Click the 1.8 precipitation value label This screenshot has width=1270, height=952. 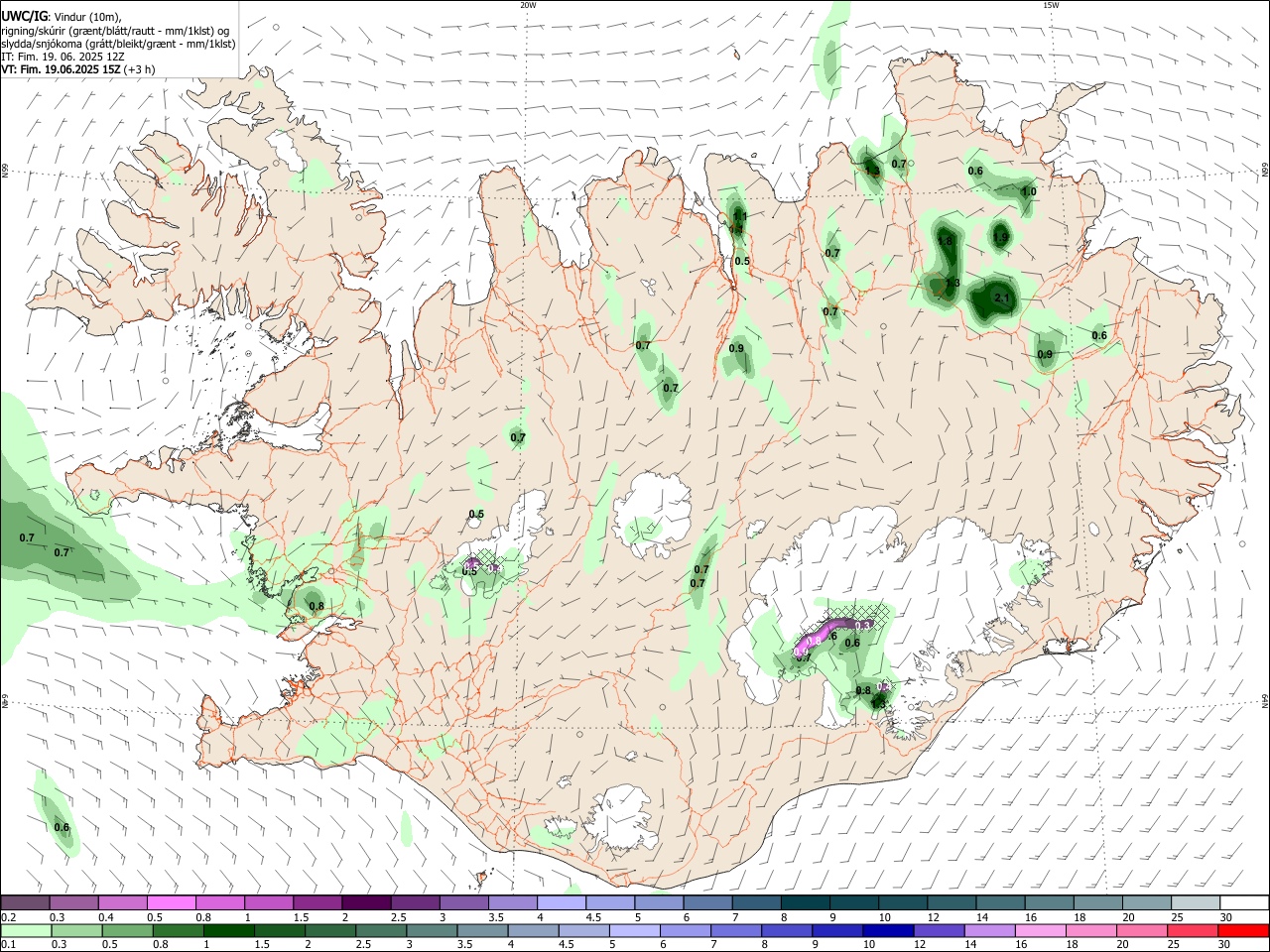[945, 241]
